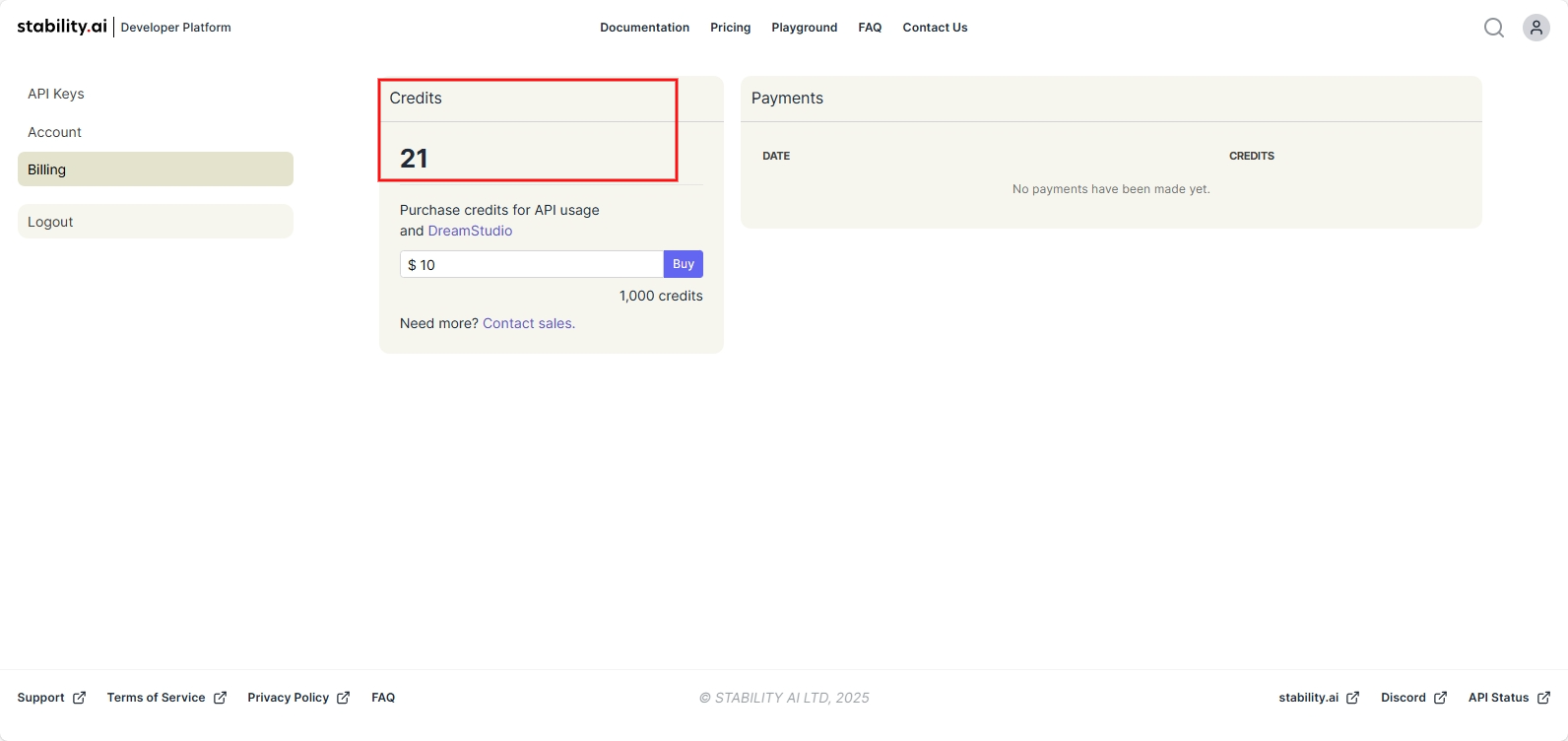This screenshot has width=1568, height=741.
Task: Open the user profile avatar icon
Action: pyautogui.click(x=1536, y=28)
